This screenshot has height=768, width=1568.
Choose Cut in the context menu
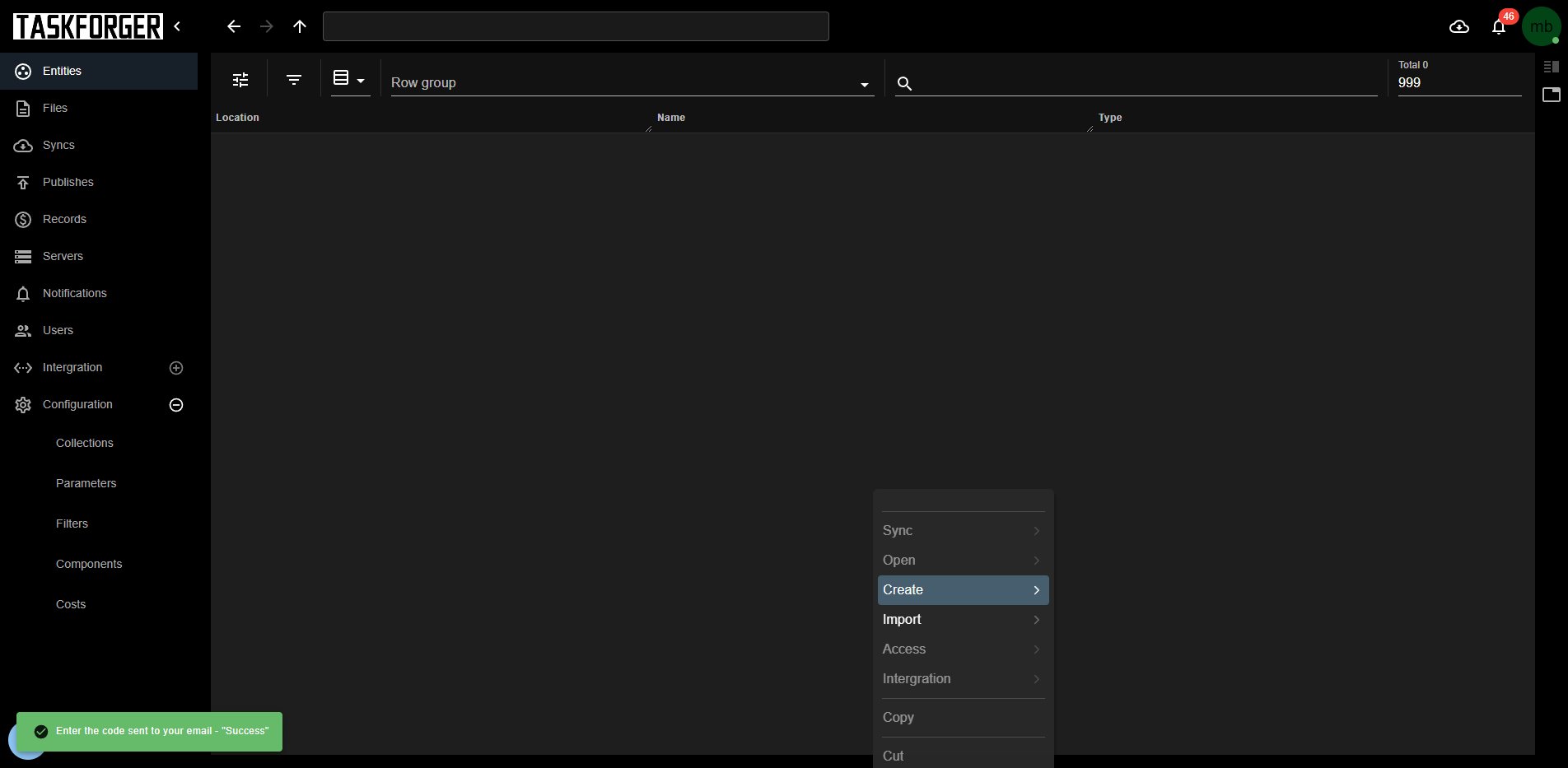(964, 756)
